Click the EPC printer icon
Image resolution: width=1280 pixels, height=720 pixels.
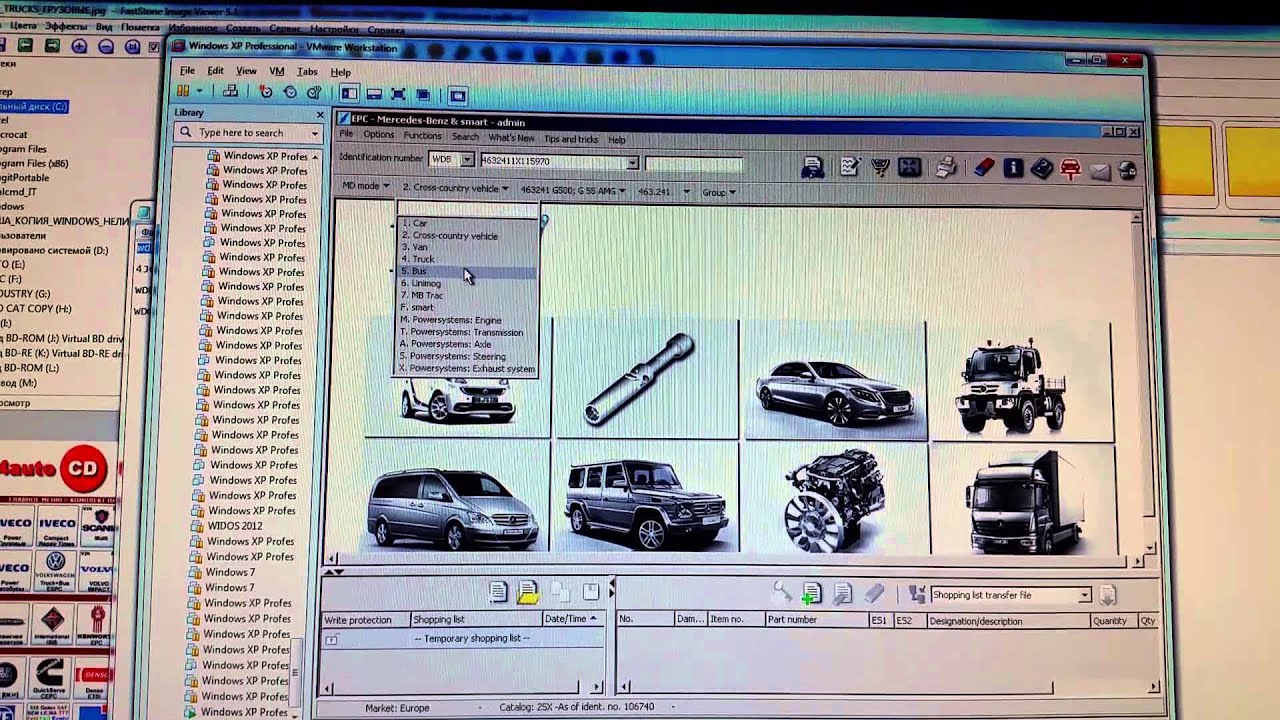click(946, 168)
